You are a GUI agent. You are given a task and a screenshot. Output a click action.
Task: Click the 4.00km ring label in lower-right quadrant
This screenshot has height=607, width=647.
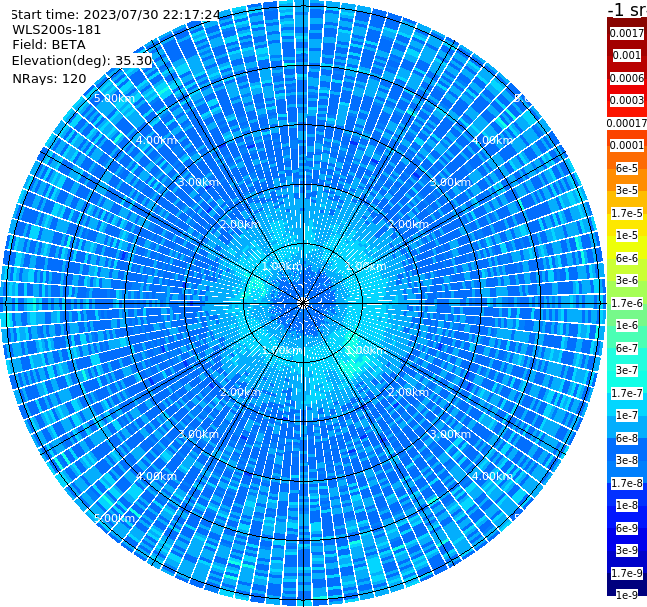coord(493,476)
